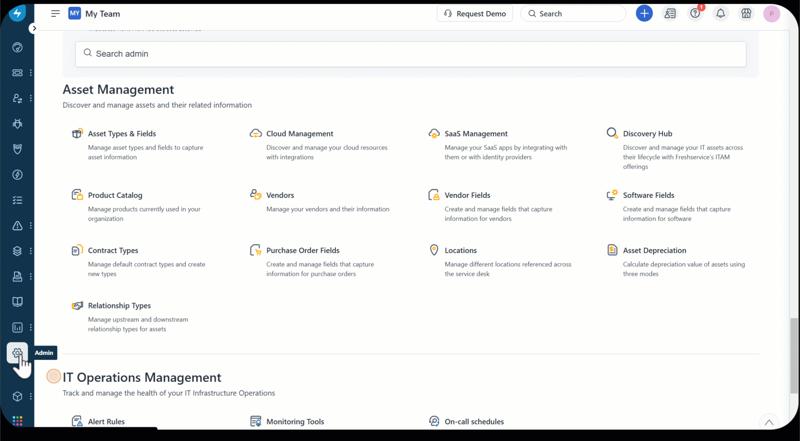Click the Asset Management heading

click(118, 90)
